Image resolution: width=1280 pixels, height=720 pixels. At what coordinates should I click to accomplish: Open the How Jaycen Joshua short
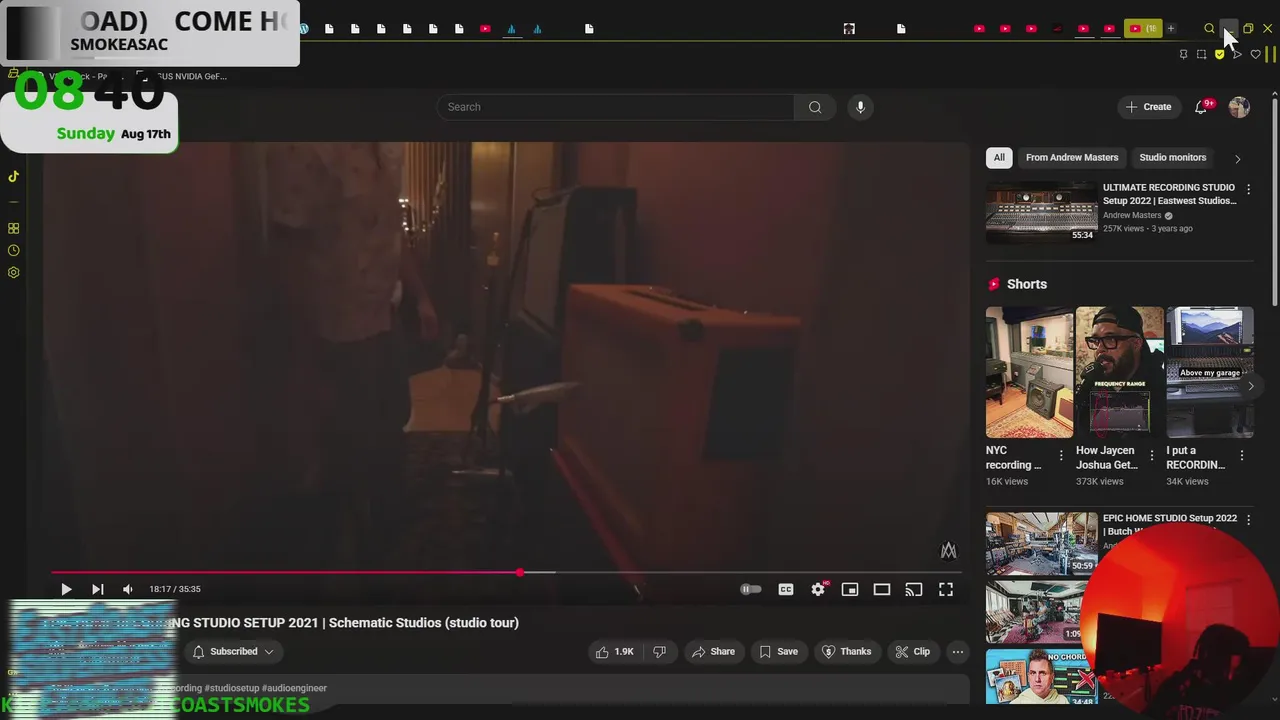(1119, 372)
